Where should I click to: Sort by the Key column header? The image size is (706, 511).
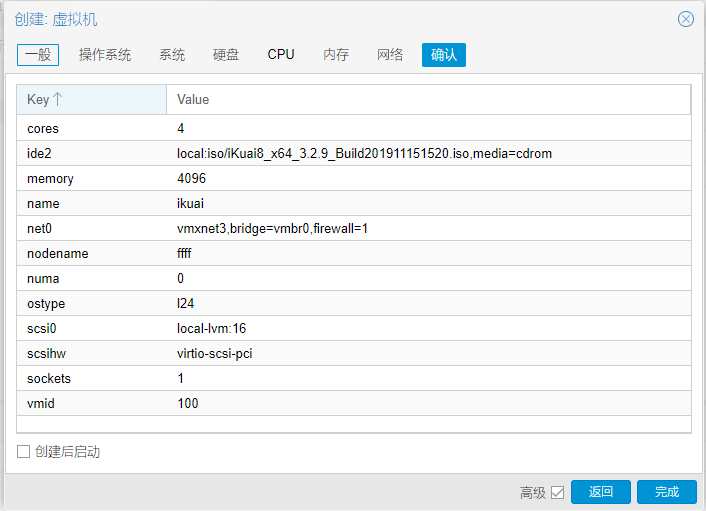point(91,99)
